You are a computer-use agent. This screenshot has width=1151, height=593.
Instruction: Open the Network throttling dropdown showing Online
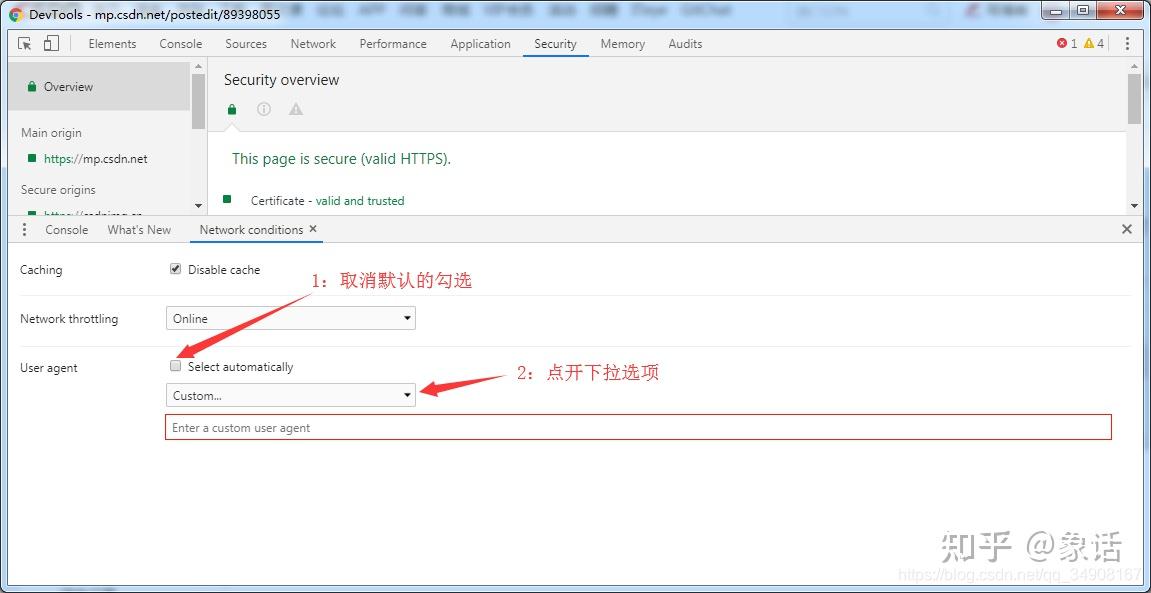click(290, 318)
